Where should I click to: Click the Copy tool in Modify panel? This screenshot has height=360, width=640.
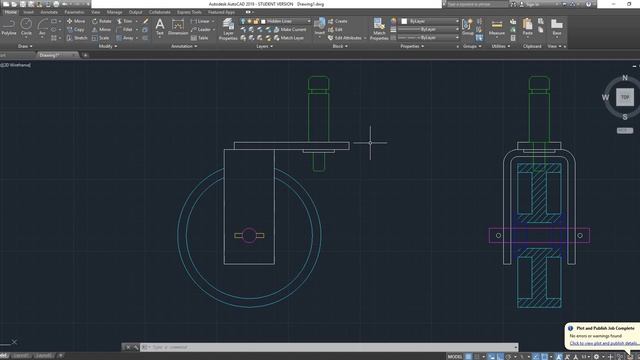click(76, 29)
